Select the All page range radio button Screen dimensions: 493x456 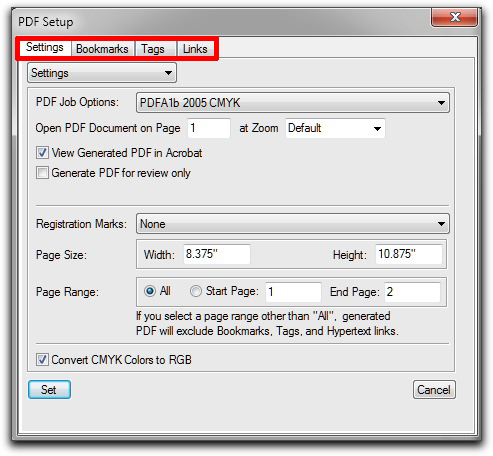[x=150, y=291]
